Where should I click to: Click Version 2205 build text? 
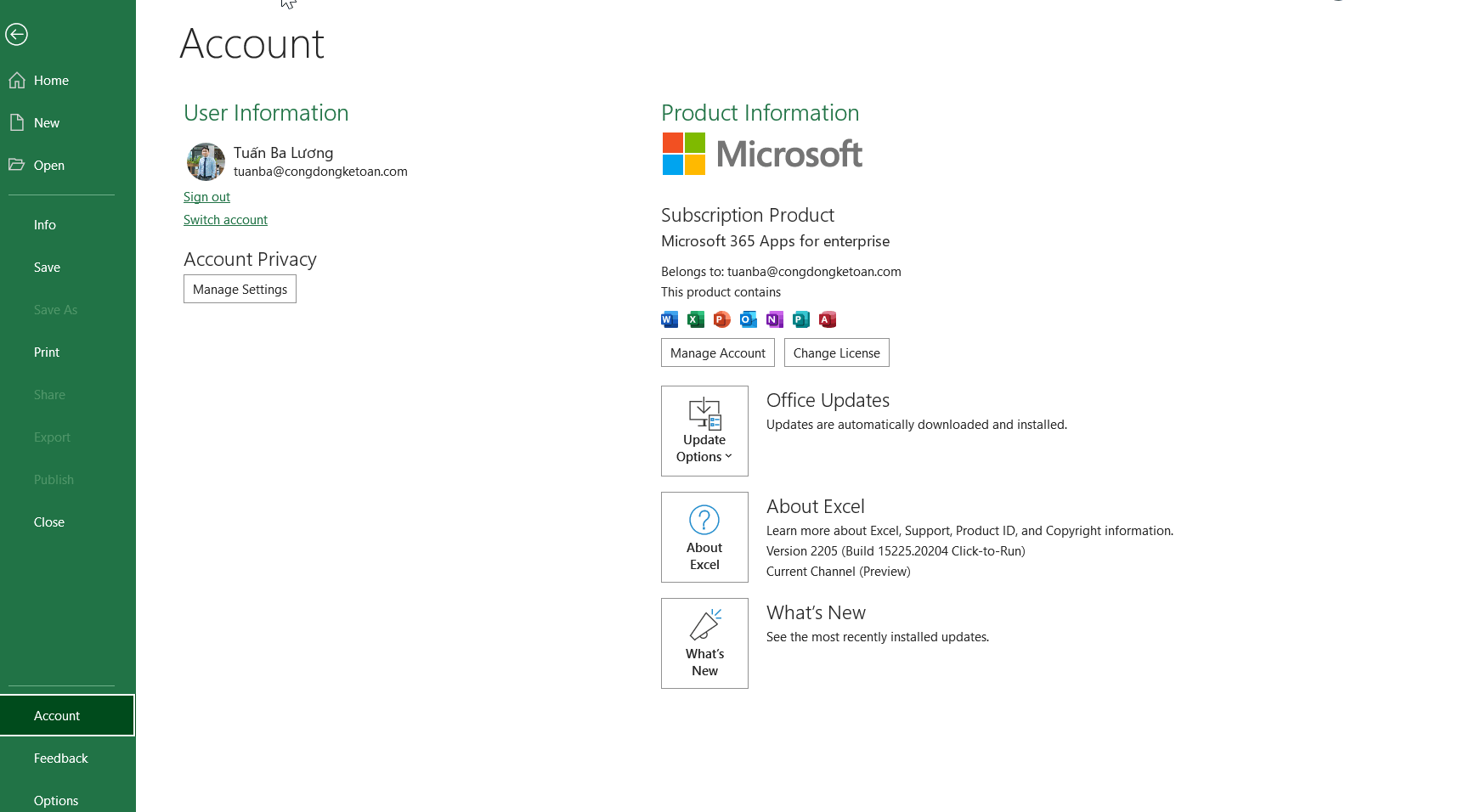point(896,551)
